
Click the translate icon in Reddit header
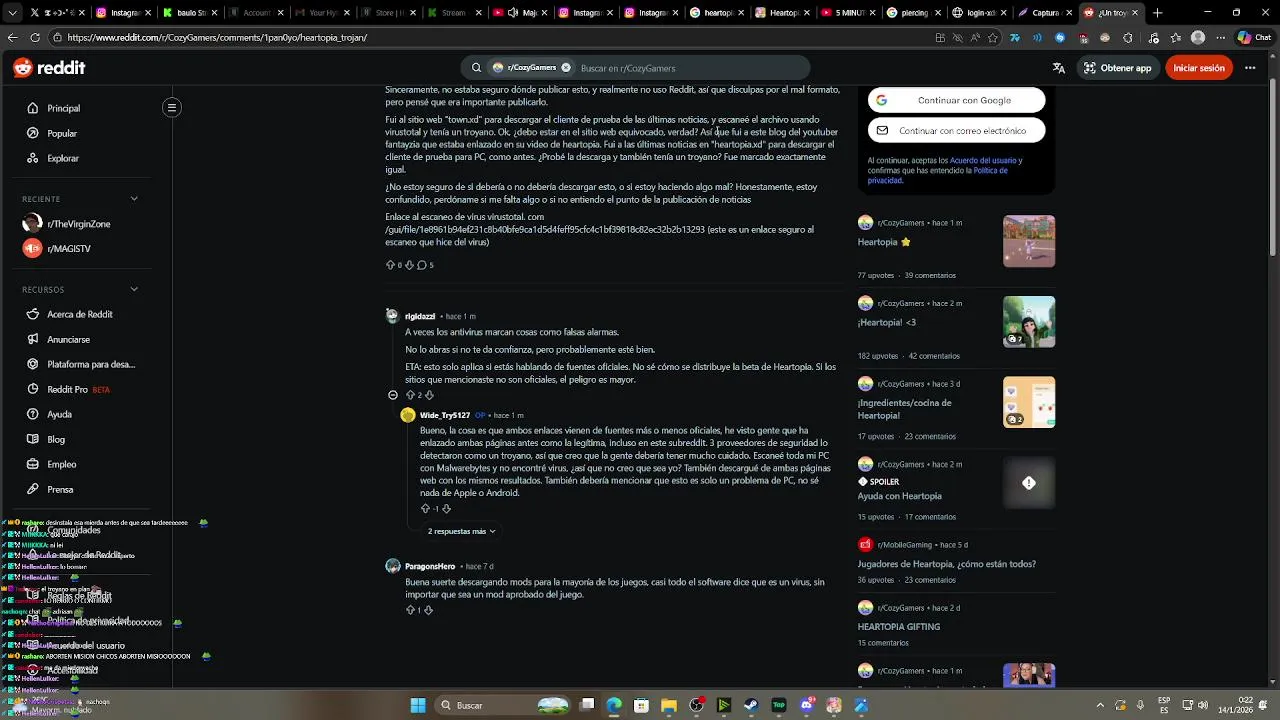(1059, 68)
